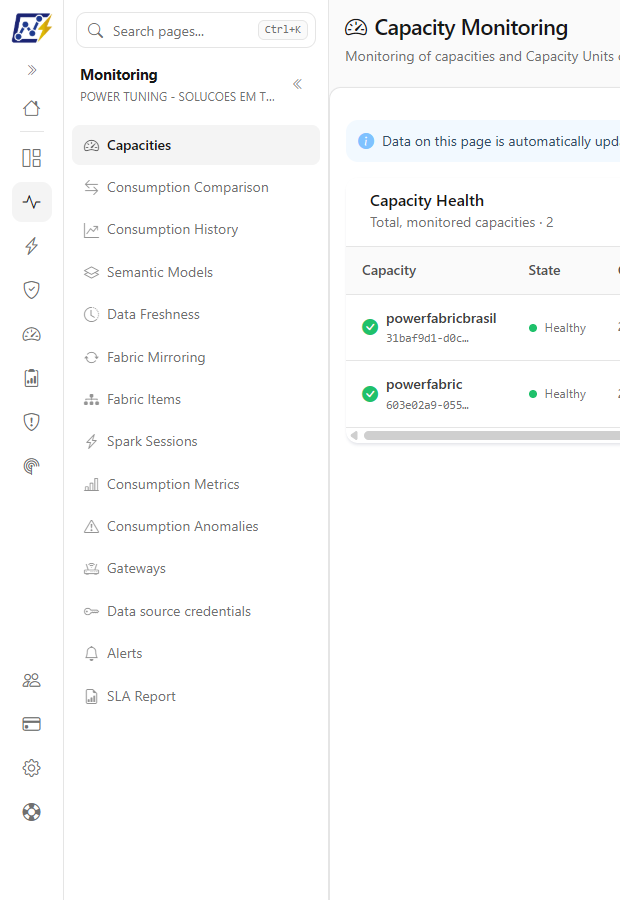
Task: Collapse the Monitoring side panel
Action: (x=297, y=84)
